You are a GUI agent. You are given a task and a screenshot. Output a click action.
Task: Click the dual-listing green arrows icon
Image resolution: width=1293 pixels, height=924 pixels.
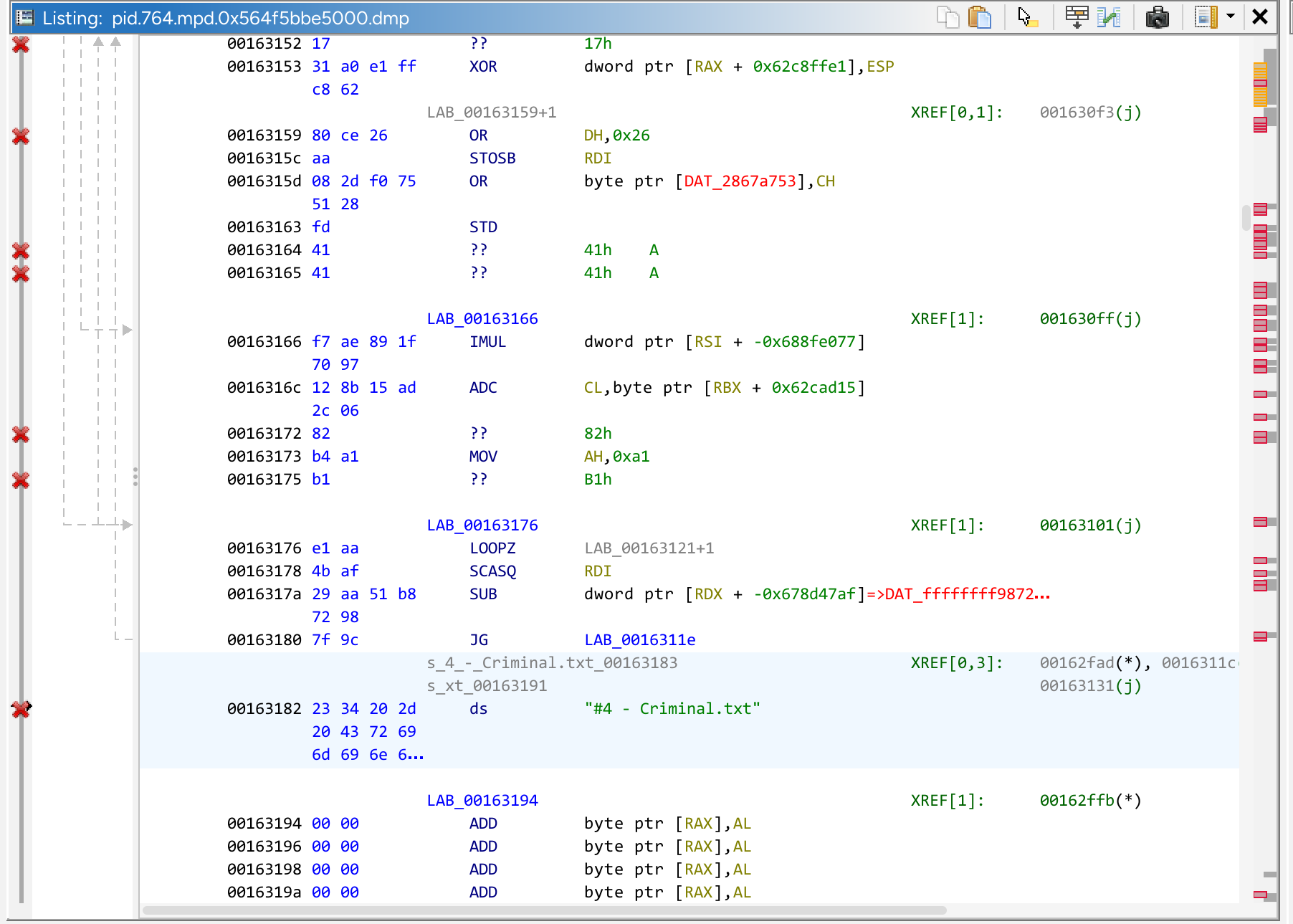[1109, 17]
